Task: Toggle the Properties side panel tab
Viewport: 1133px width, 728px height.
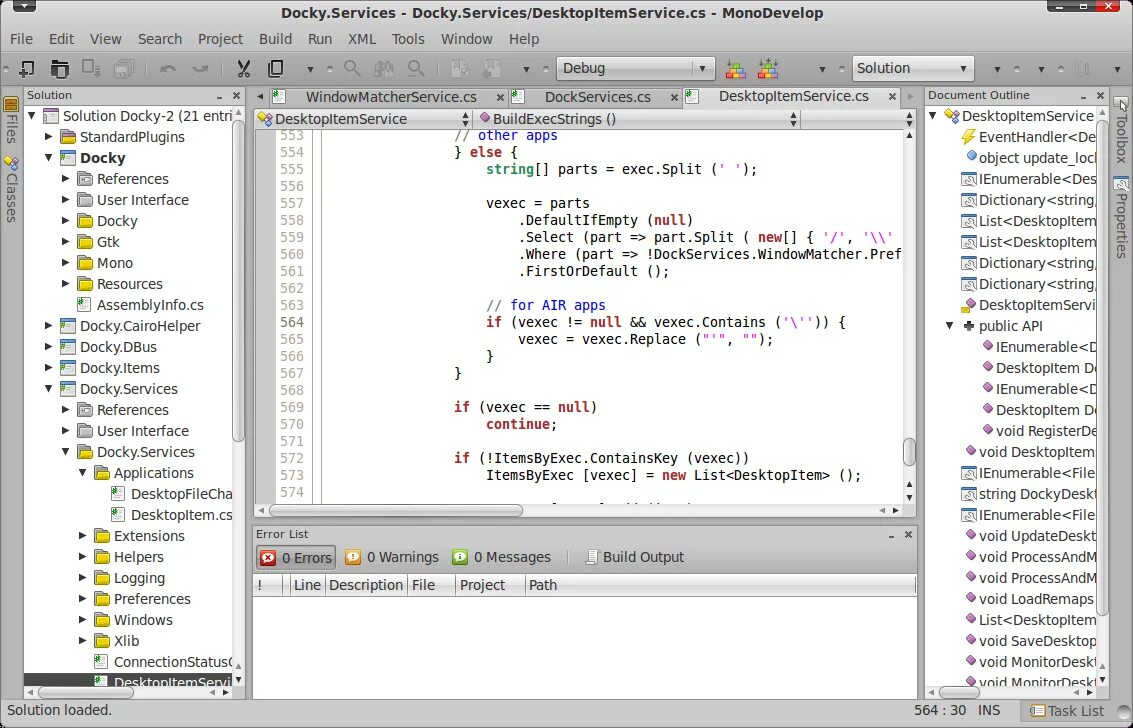Action: [1121, 217]
